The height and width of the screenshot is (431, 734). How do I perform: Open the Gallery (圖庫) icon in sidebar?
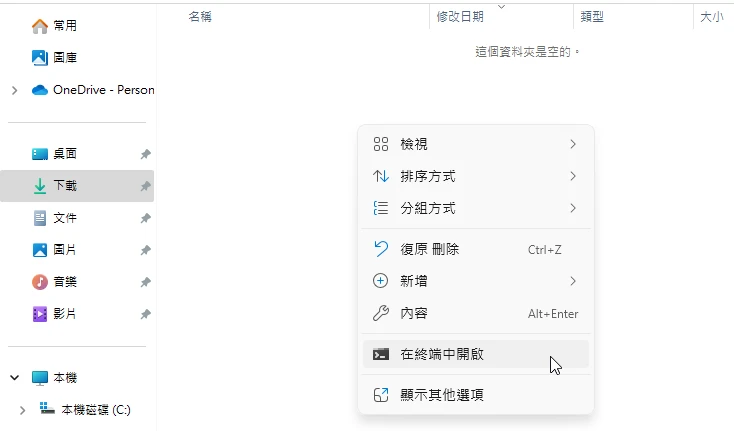pos(40,58)
